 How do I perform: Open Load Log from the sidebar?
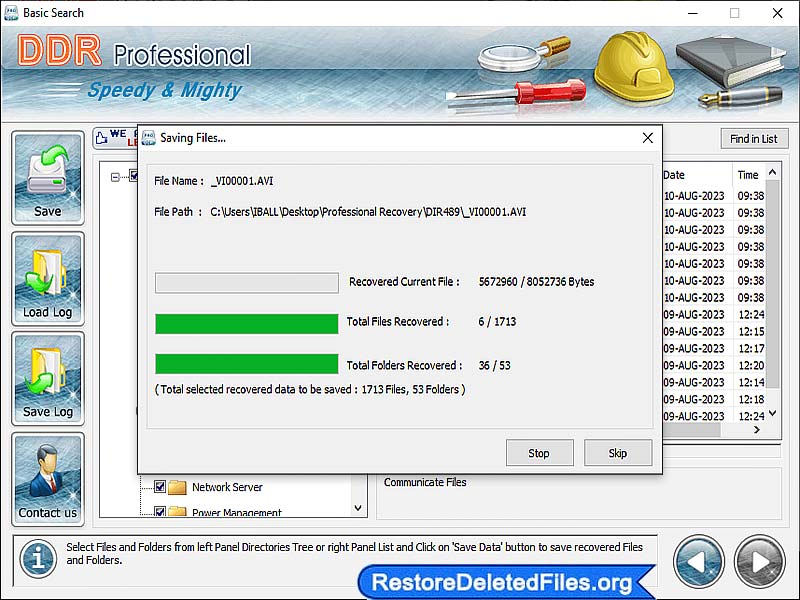47,277
